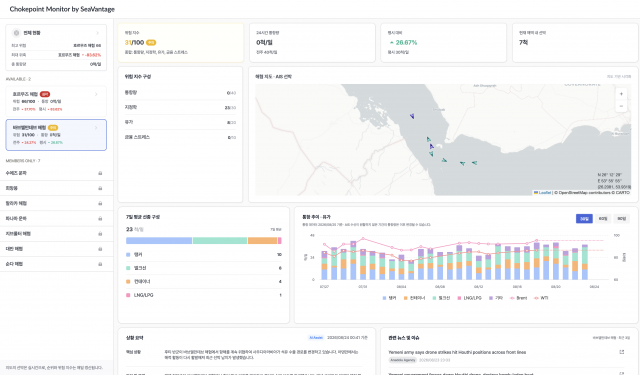Screen dimensions: 640x375
Task: Click the green up-arrow beside 26.67%
Action: [x=392, y=42]
